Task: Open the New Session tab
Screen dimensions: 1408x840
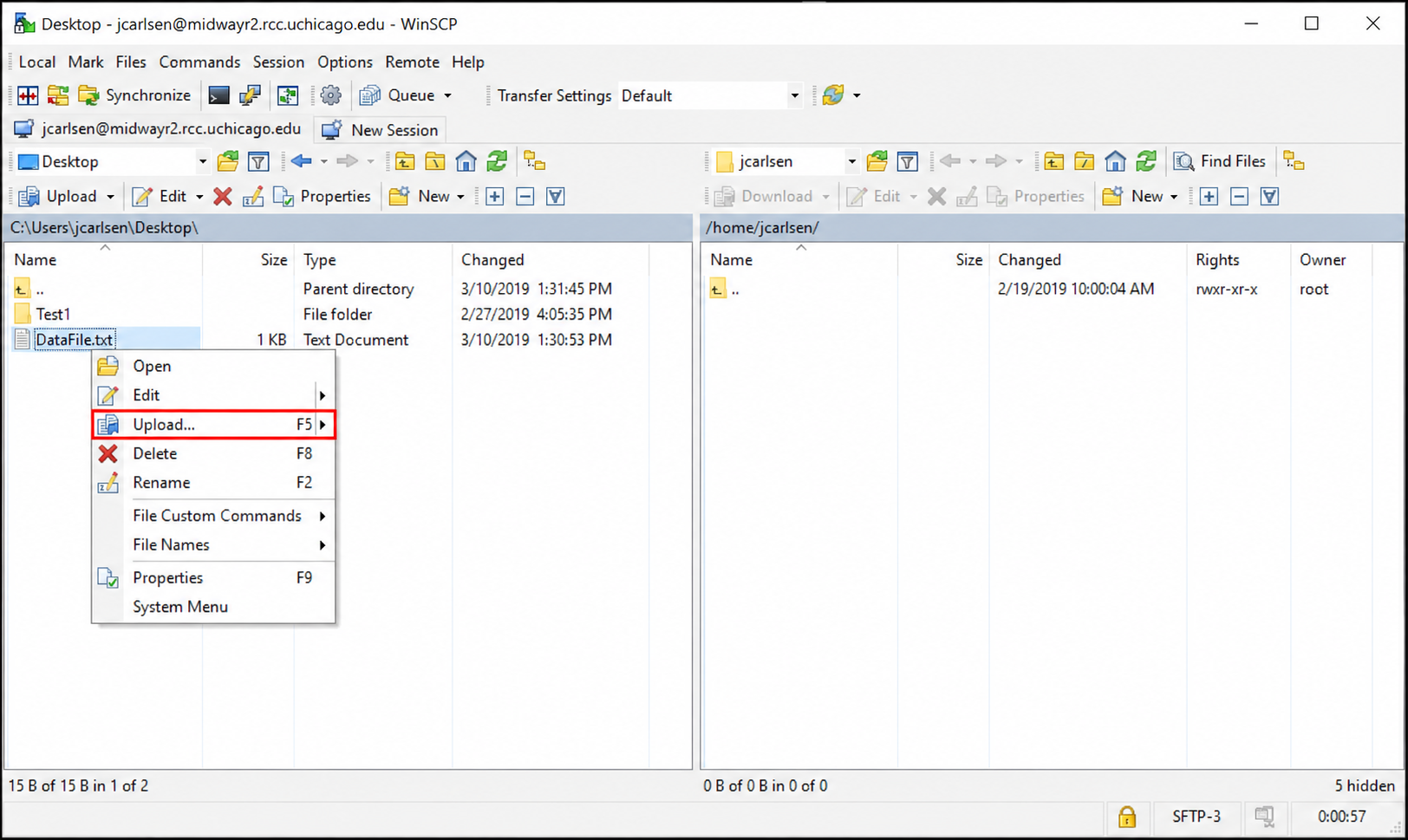Action: pyautogui.click(x=380, y=130)
